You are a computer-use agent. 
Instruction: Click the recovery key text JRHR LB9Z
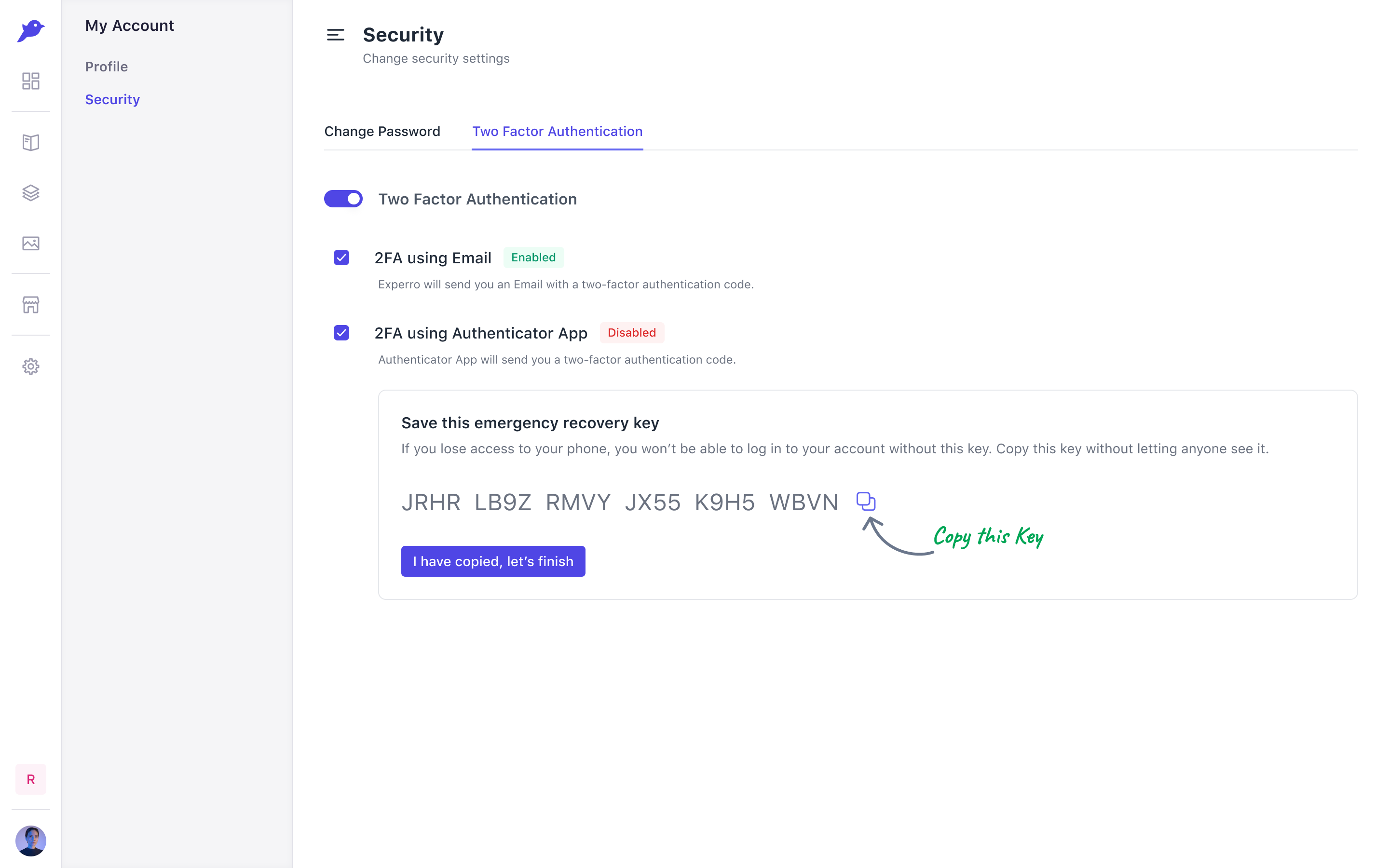(466, 502)
